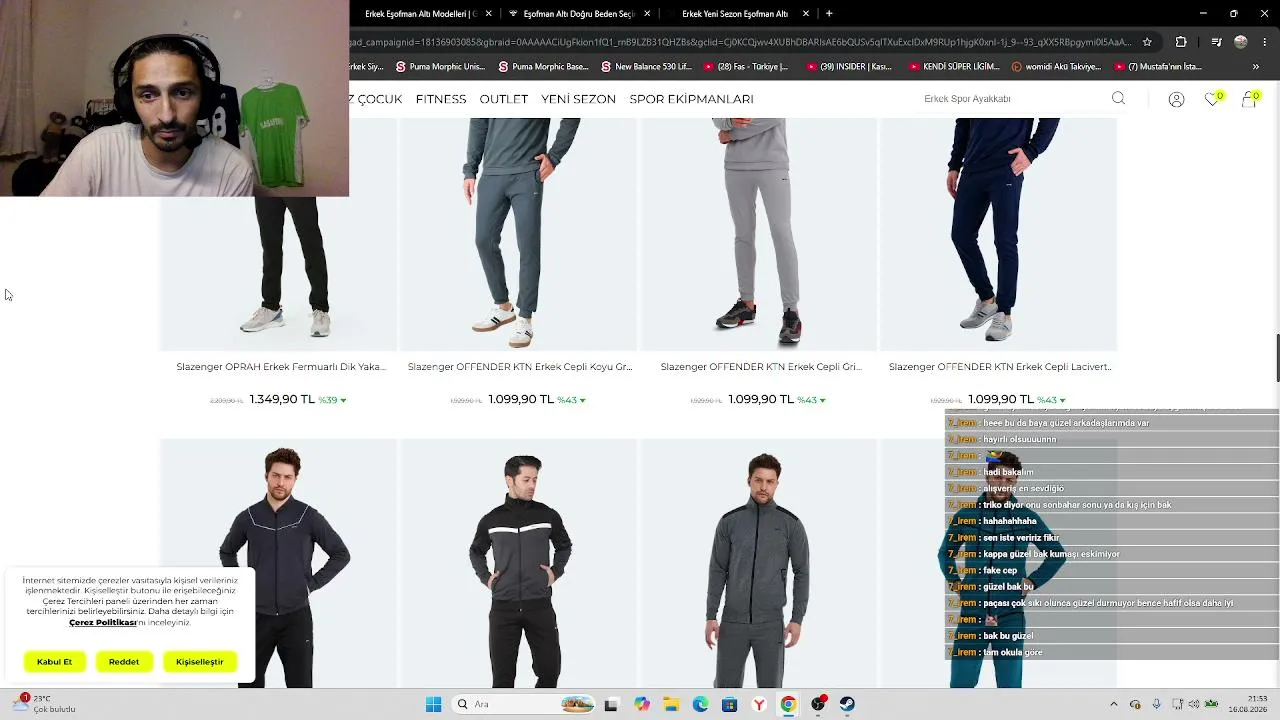Open the user account icon

point(1176,99)
